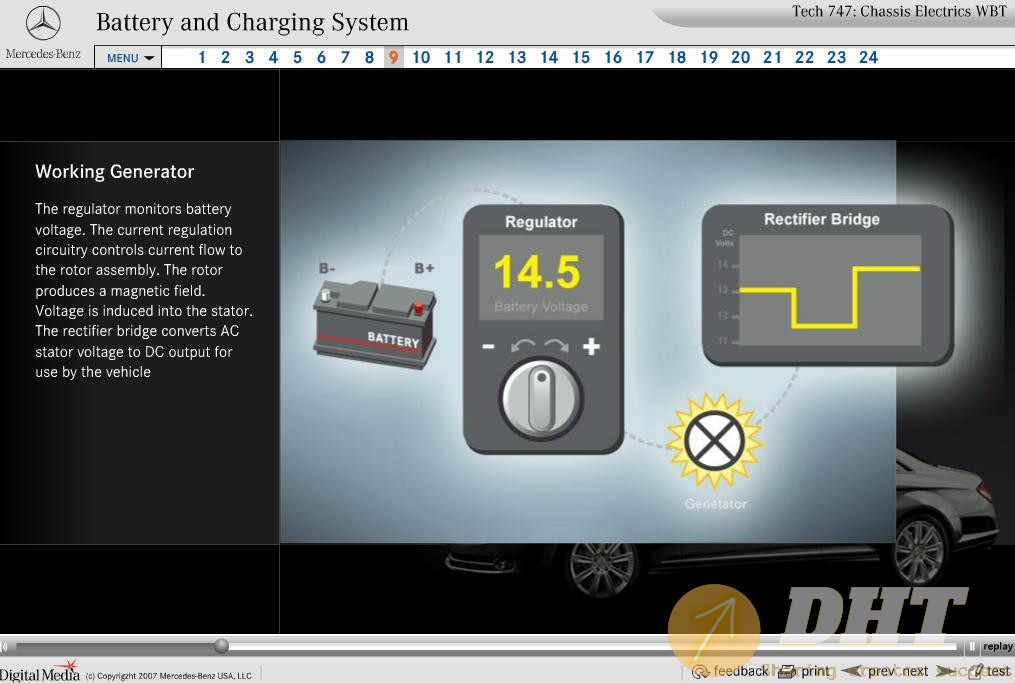
Task: Open the feedback link
Action: pyautogui.click(x=731, y=671)
